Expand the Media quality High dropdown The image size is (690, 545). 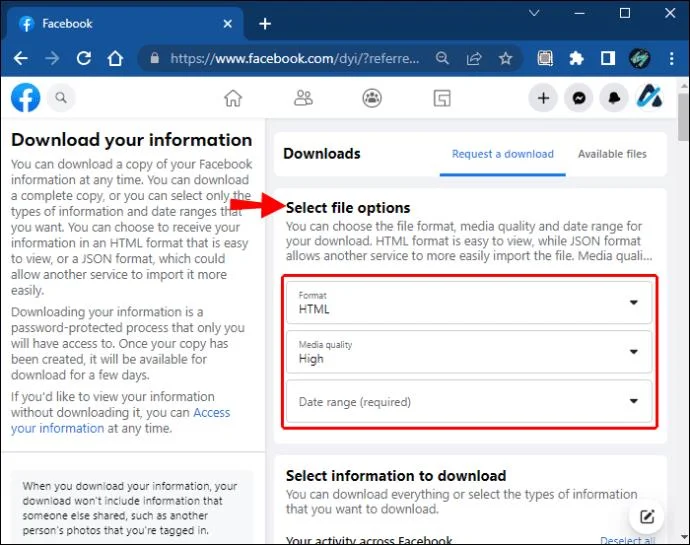[469, 352]
